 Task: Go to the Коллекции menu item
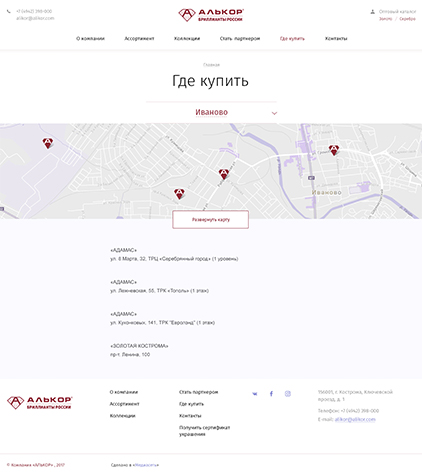coord(187,39)
